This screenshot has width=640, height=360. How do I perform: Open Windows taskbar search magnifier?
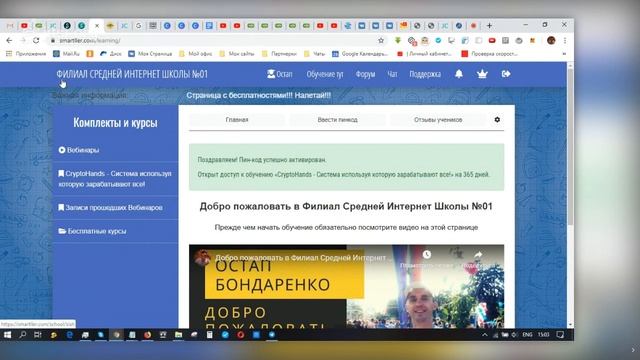tap(22, 335)
